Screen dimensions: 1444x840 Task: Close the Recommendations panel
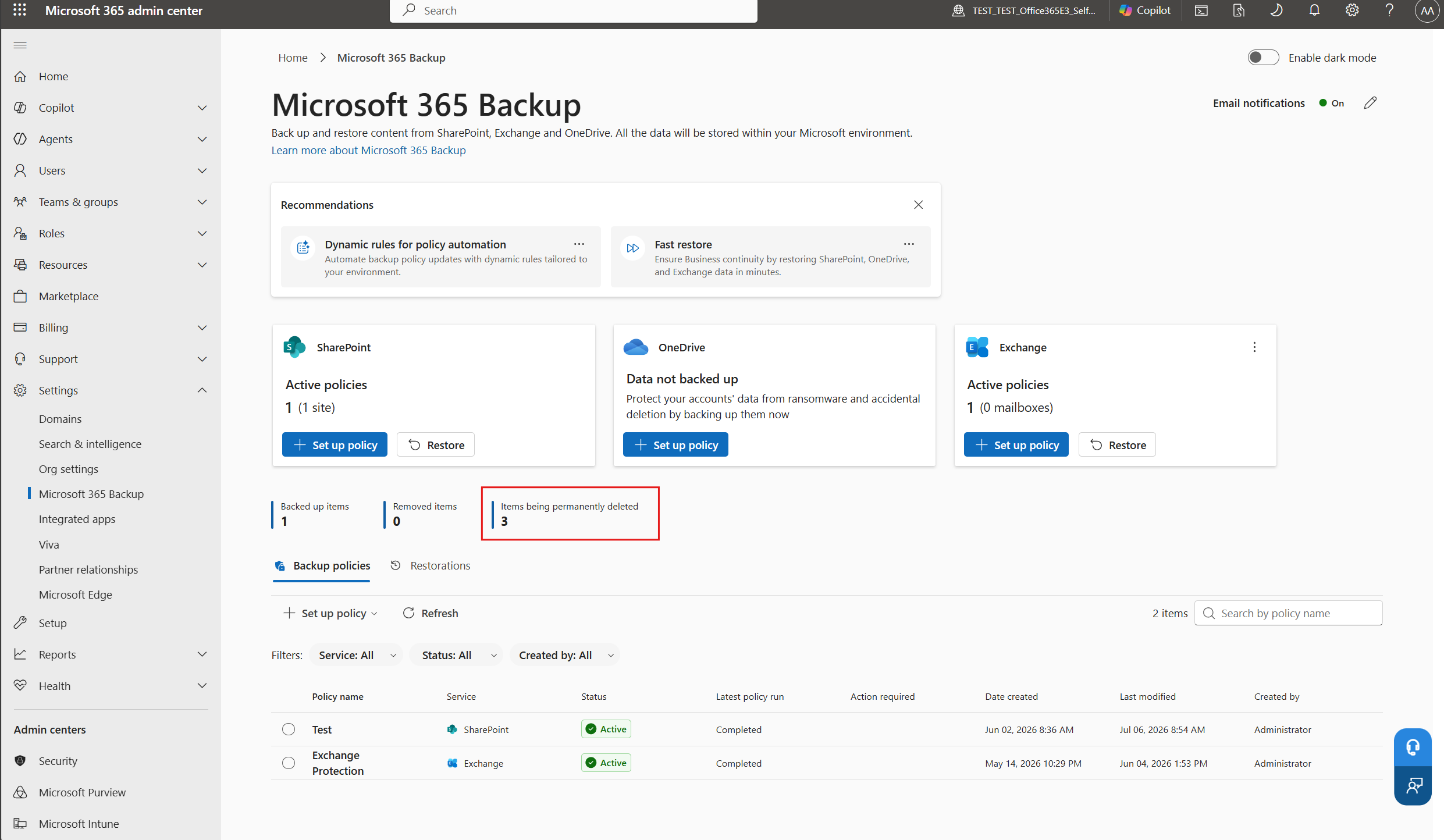[x=918, y=205]
